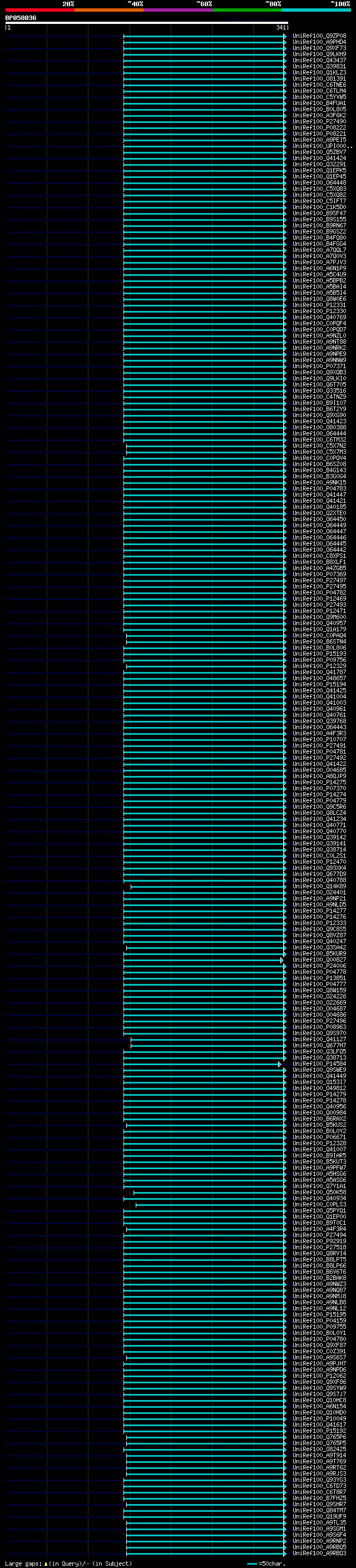Open hit UniRef100_P08221
The height and width of the screenshot is (1568, 356).
click(319, 134)
